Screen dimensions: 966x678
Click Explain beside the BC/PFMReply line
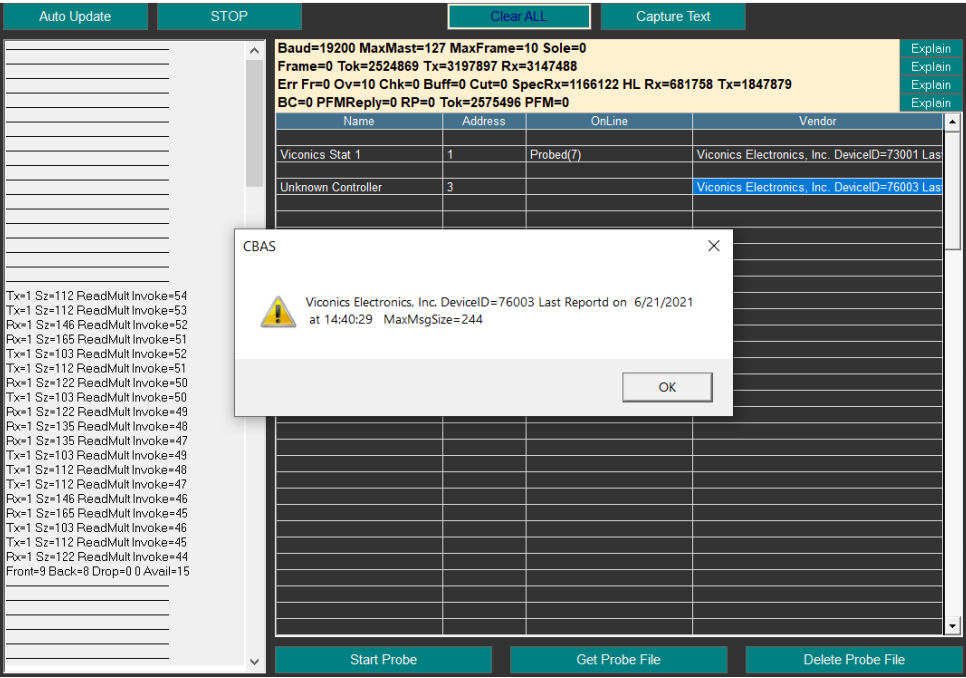(930, 103)
